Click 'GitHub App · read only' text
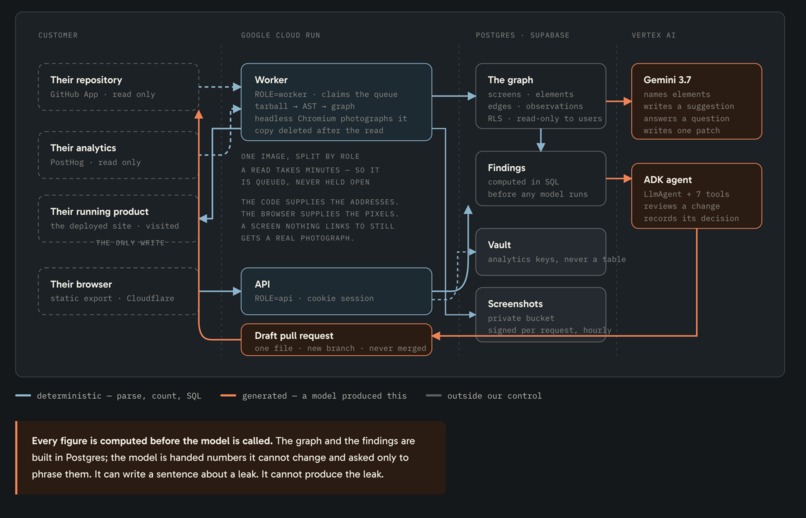This screenshot has width=806, height=518. (103, 94)
